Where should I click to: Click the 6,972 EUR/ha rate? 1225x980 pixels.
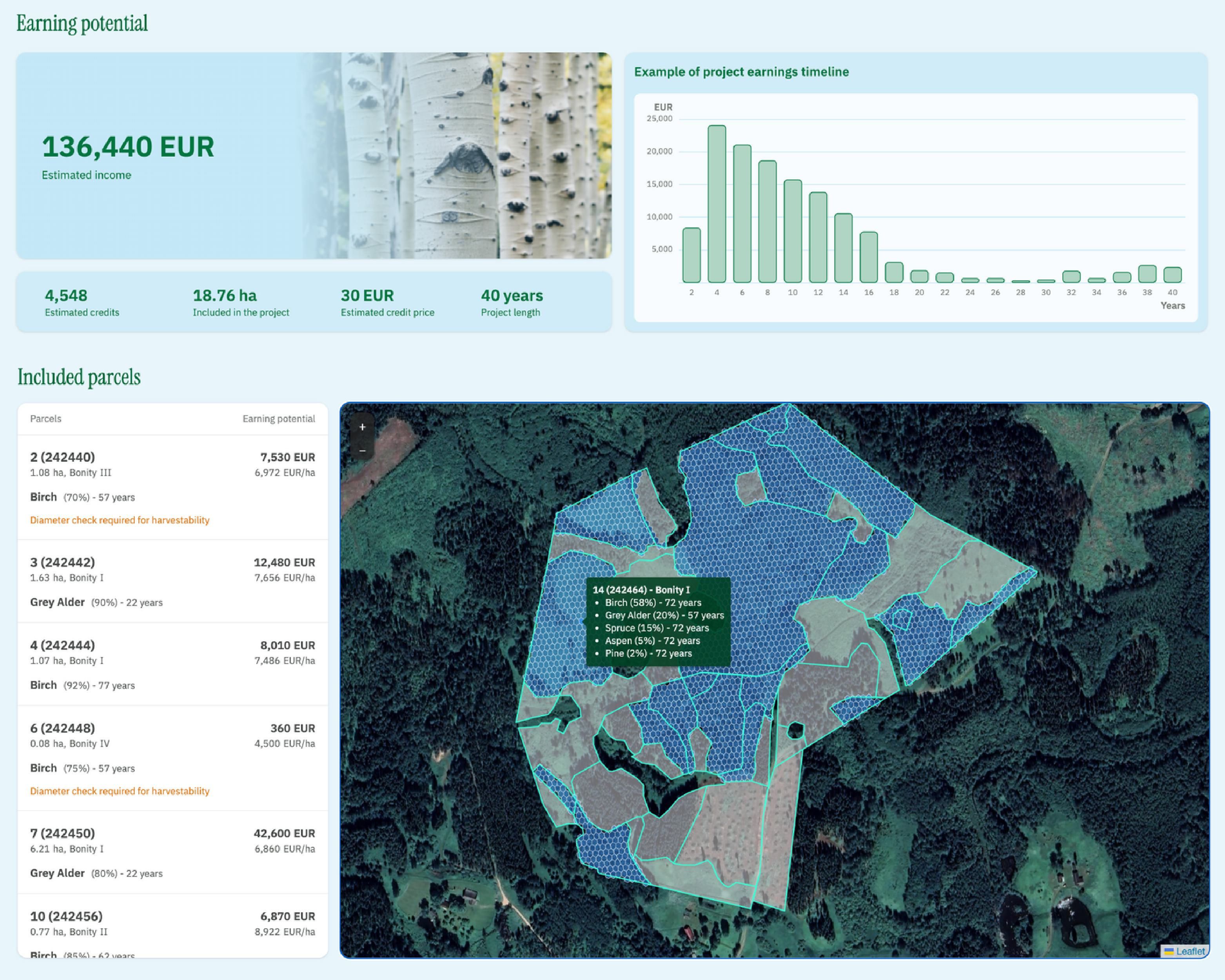coord(285,473)
